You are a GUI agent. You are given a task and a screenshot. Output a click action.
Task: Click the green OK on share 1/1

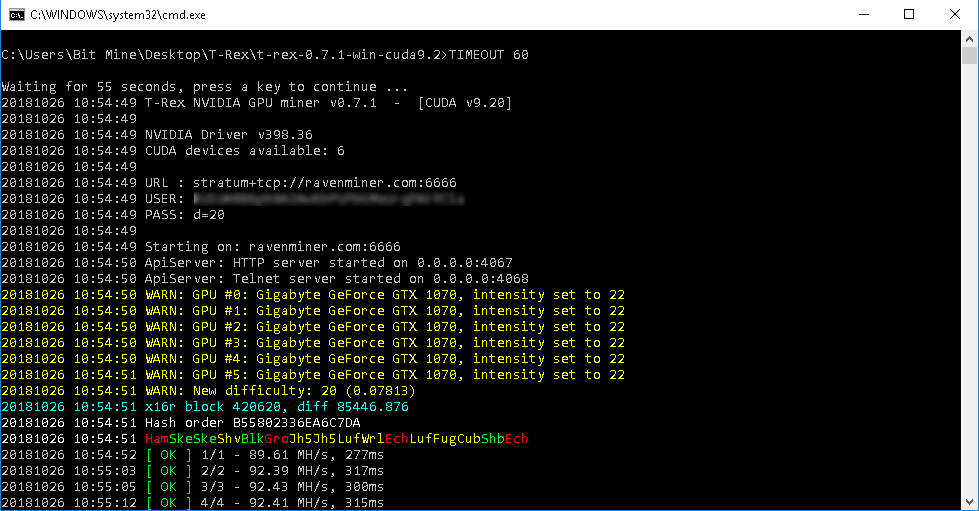[x=168, y=455]
